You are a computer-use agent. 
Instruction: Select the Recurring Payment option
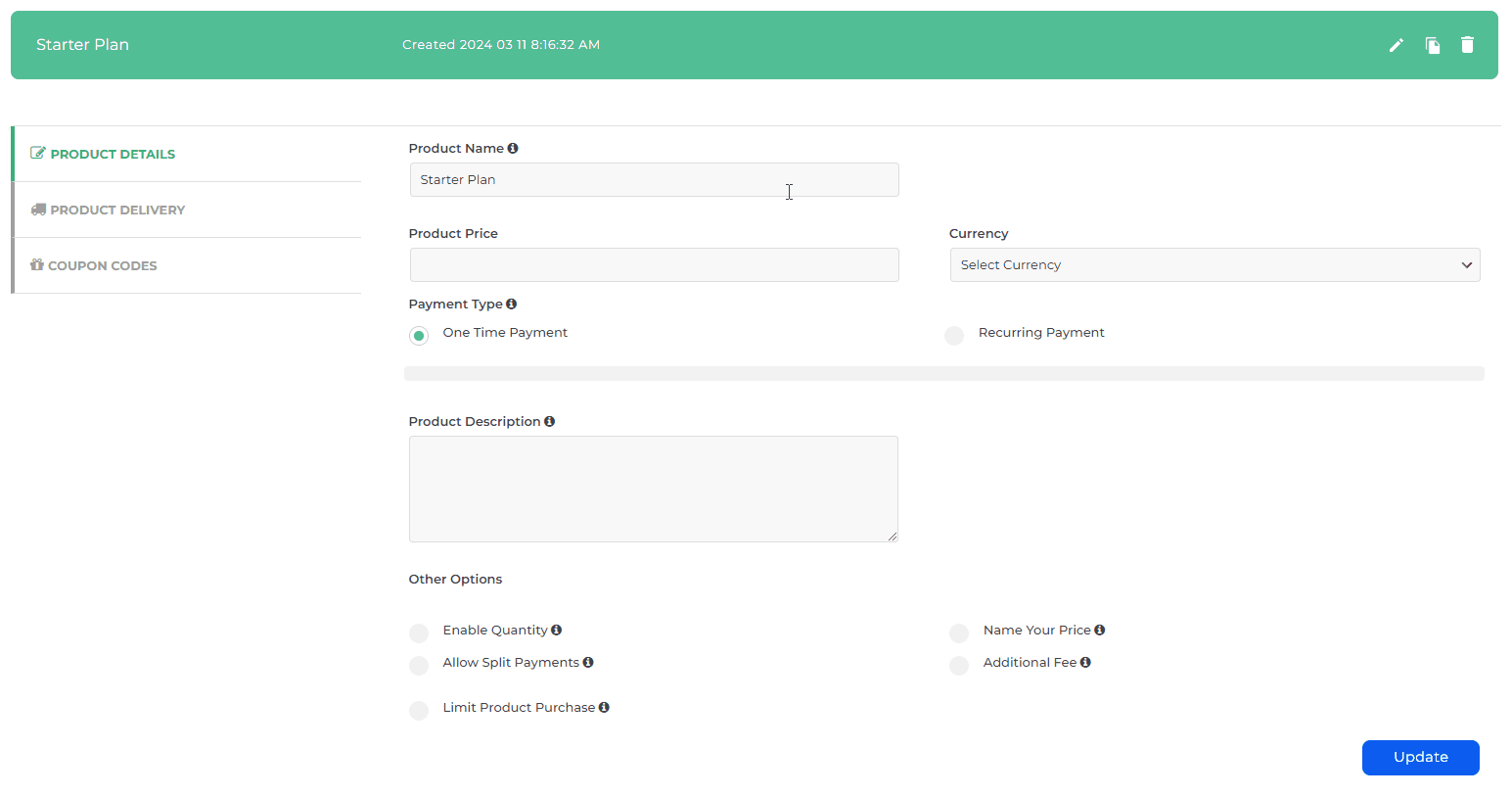point(954,335)
